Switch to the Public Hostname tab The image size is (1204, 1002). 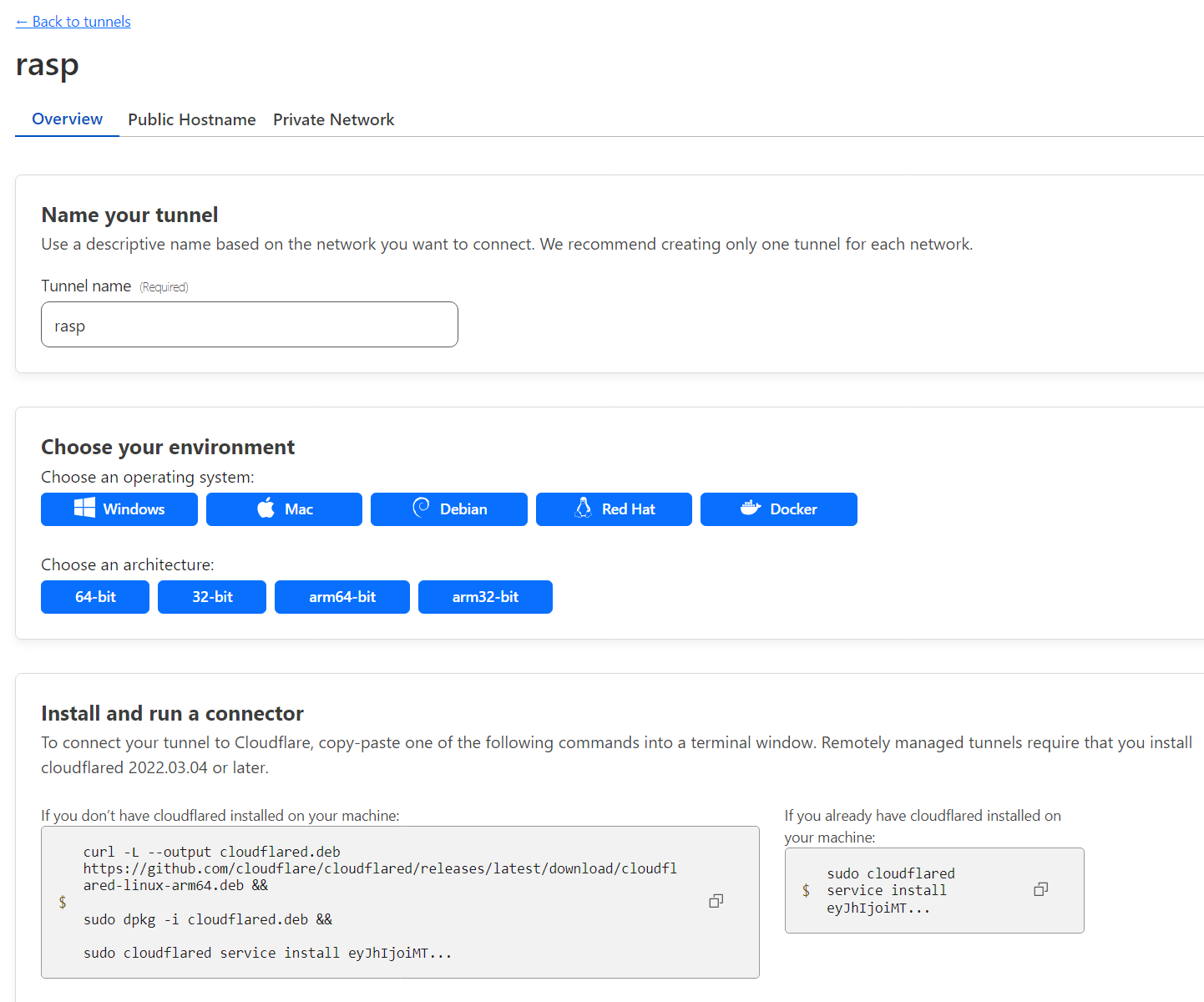tap(191, 119)
